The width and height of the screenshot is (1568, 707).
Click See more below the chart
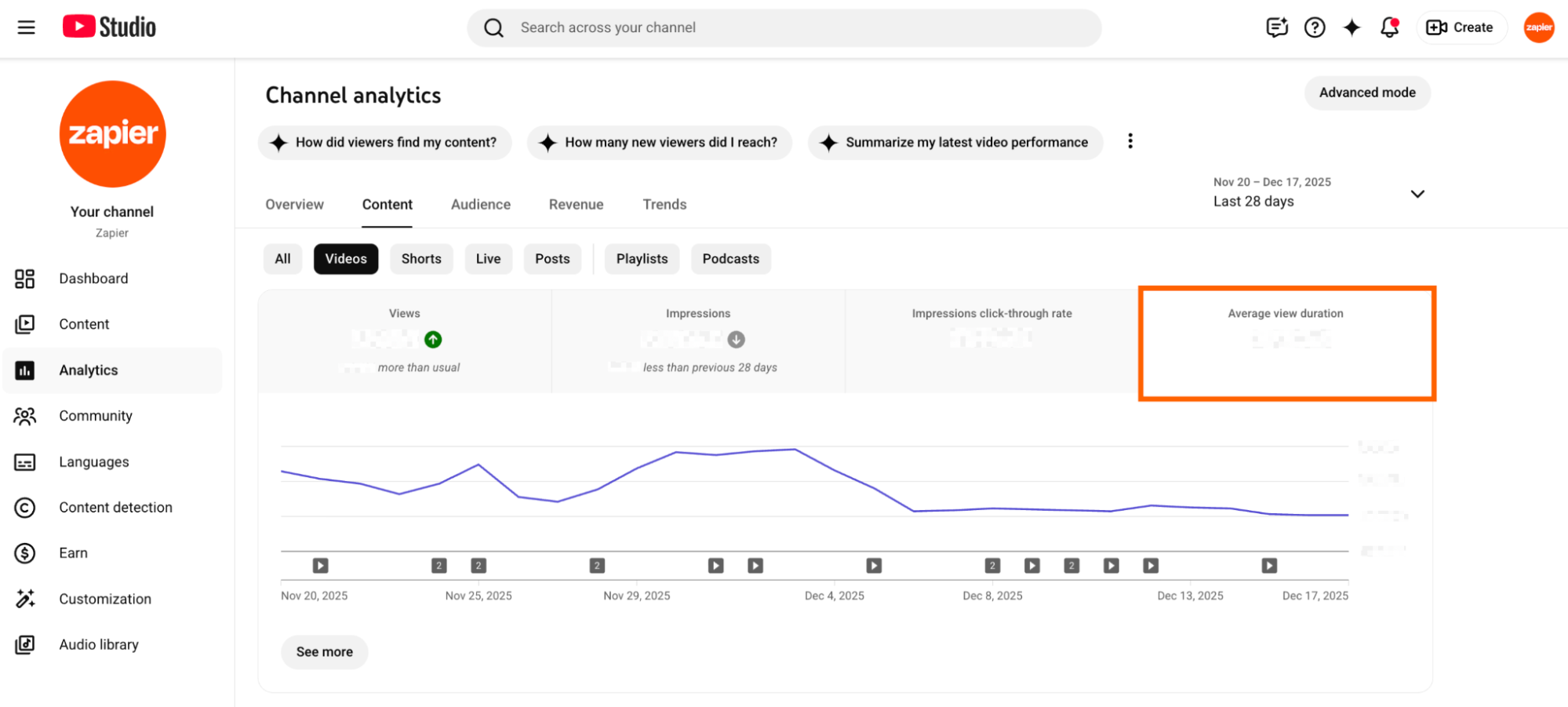pos(324,651)
